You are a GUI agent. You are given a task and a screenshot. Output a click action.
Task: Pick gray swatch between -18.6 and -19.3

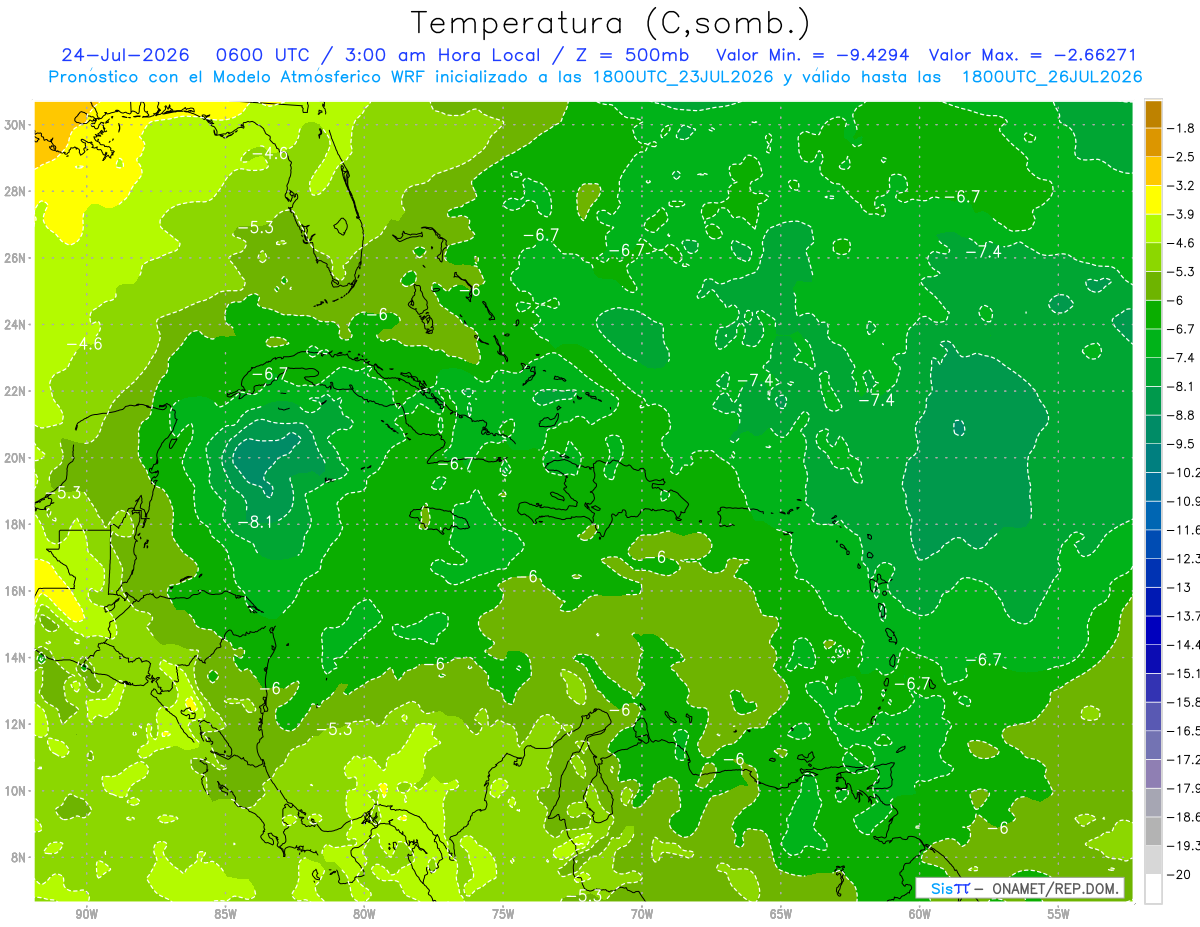click(x=1153, y=831)
